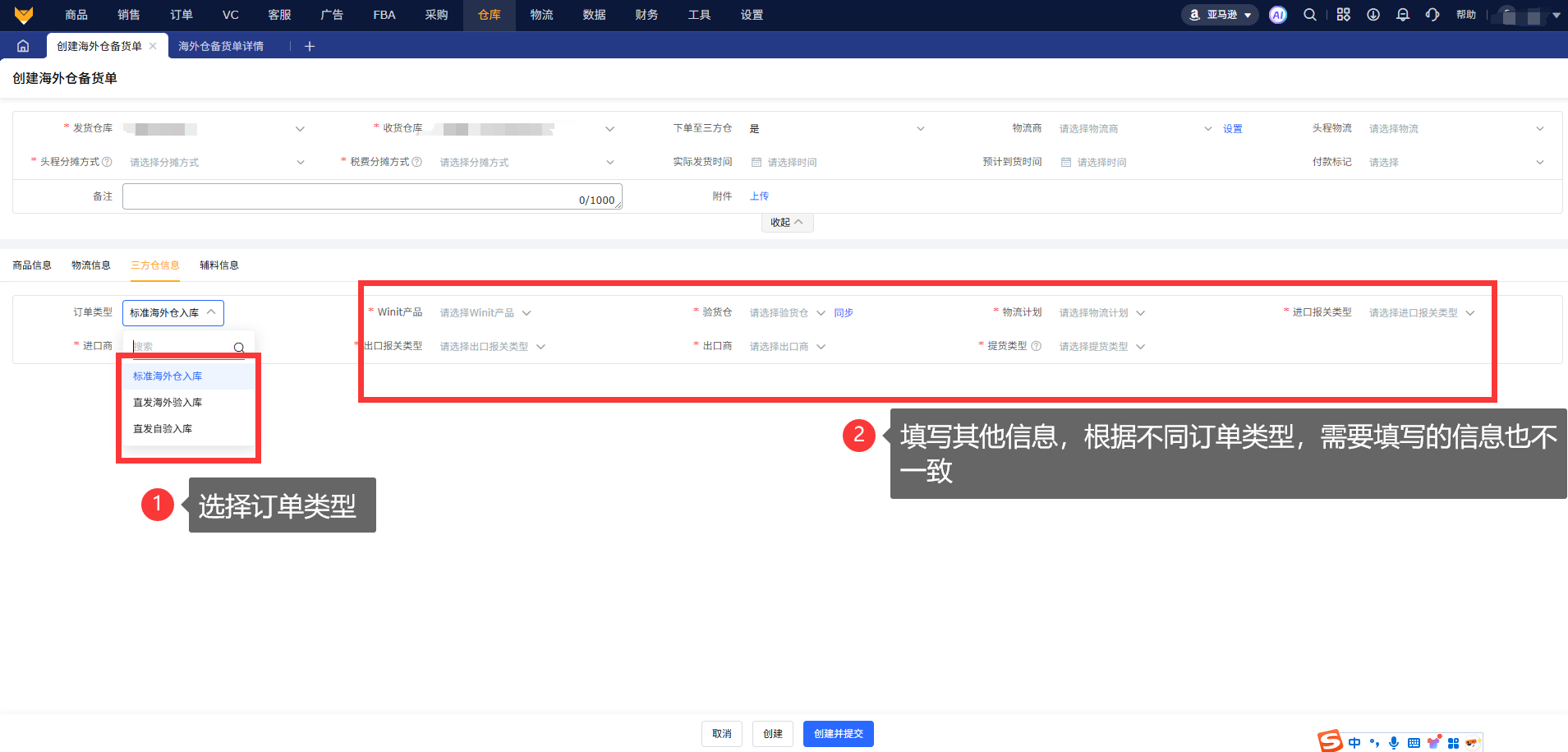
Task: Open the 出口报关类型 dropdown
Action: point(492,347)
